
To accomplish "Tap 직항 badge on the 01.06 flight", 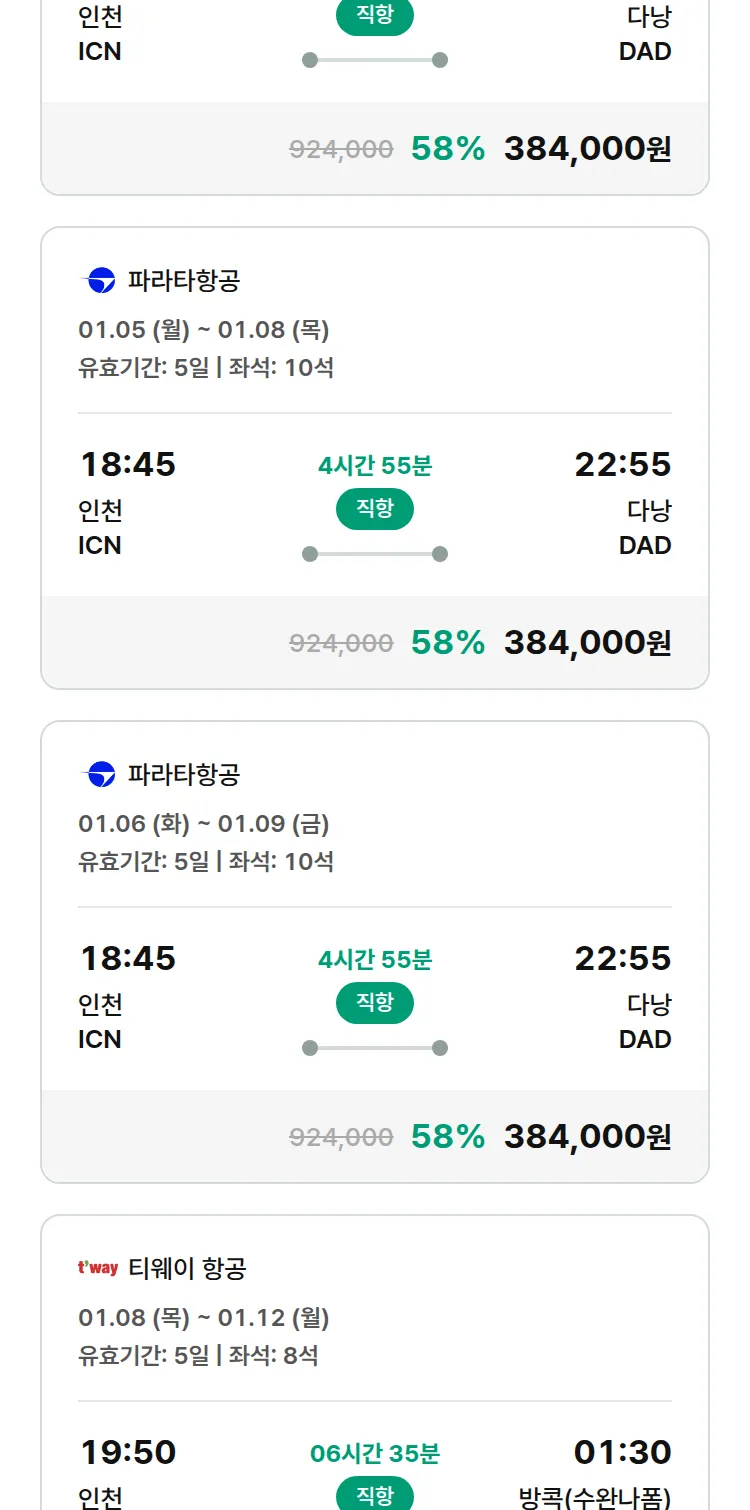I will click(375, 1003).
